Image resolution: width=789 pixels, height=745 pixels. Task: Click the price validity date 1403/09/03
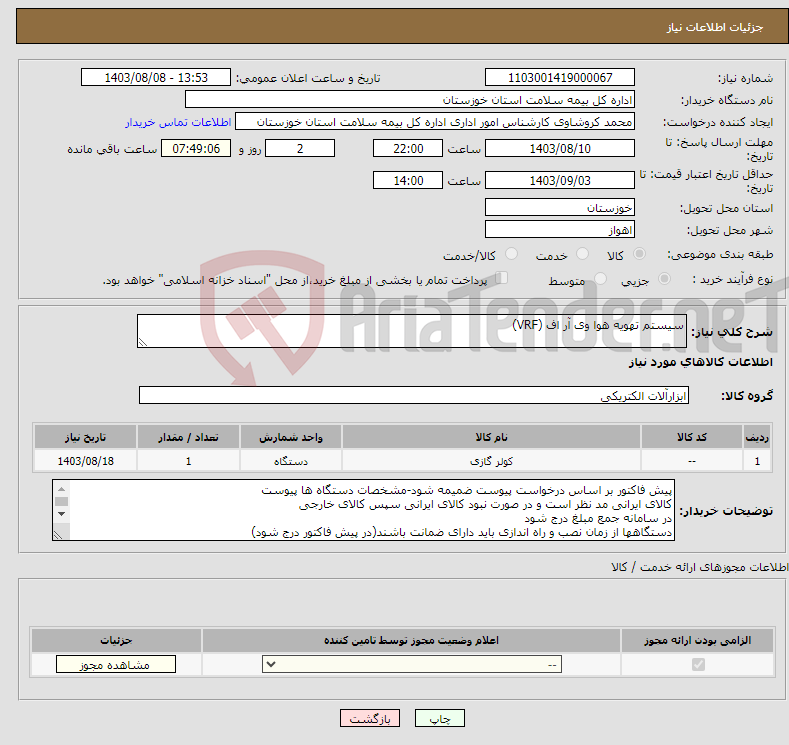[560, 180]
